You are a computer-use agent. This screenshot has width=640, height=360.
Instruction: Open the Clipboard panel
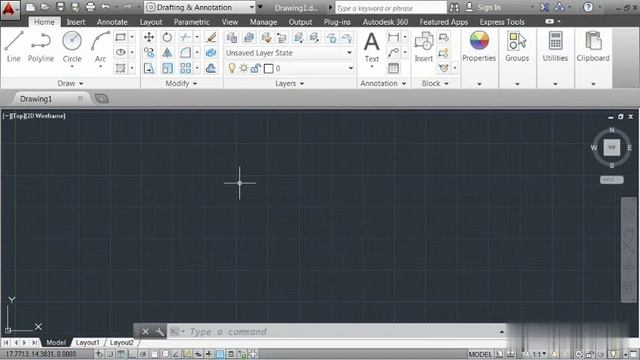tap(593, 47)
